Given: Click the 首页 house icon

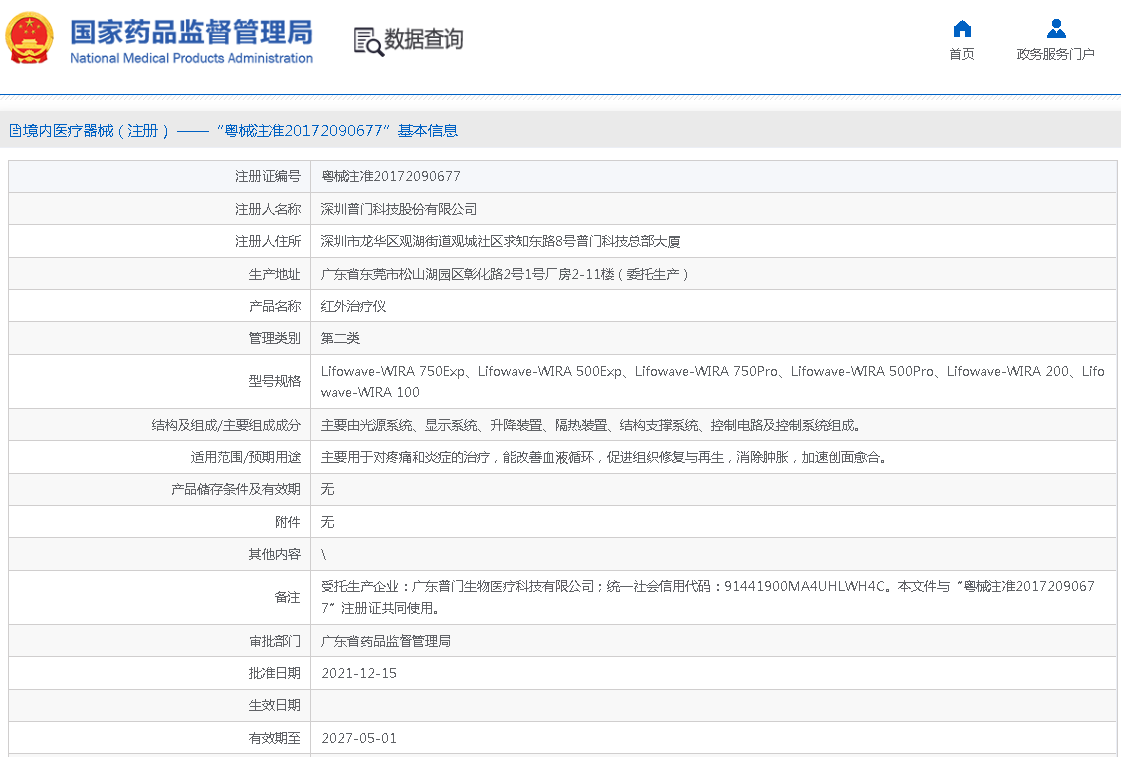Looking at the screenshot, I should tap(962, 29).
